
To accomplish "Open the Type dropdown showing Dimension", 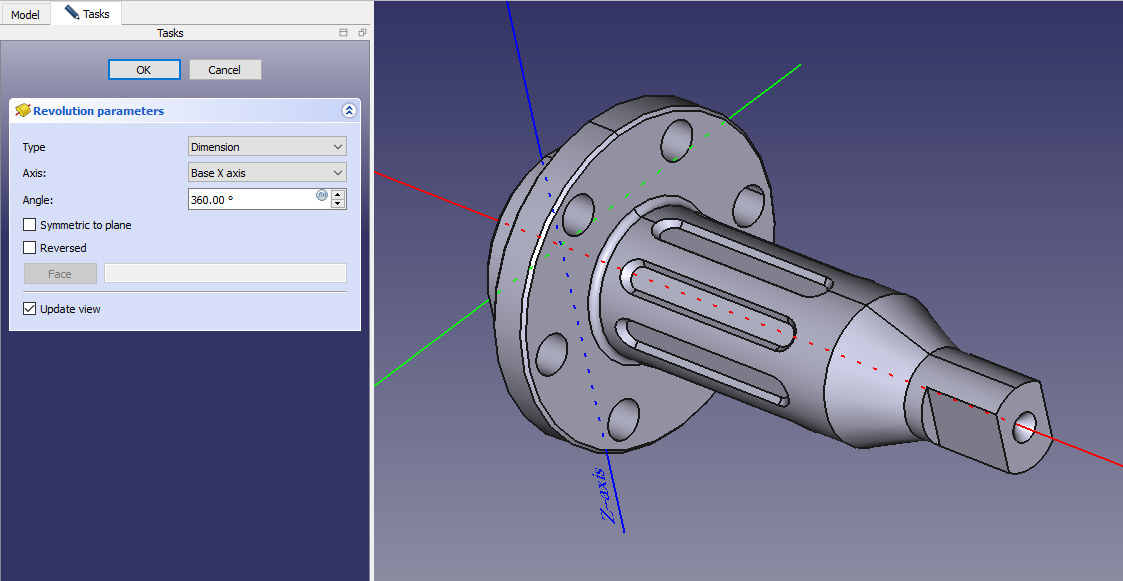I will [x=267, y=147].
